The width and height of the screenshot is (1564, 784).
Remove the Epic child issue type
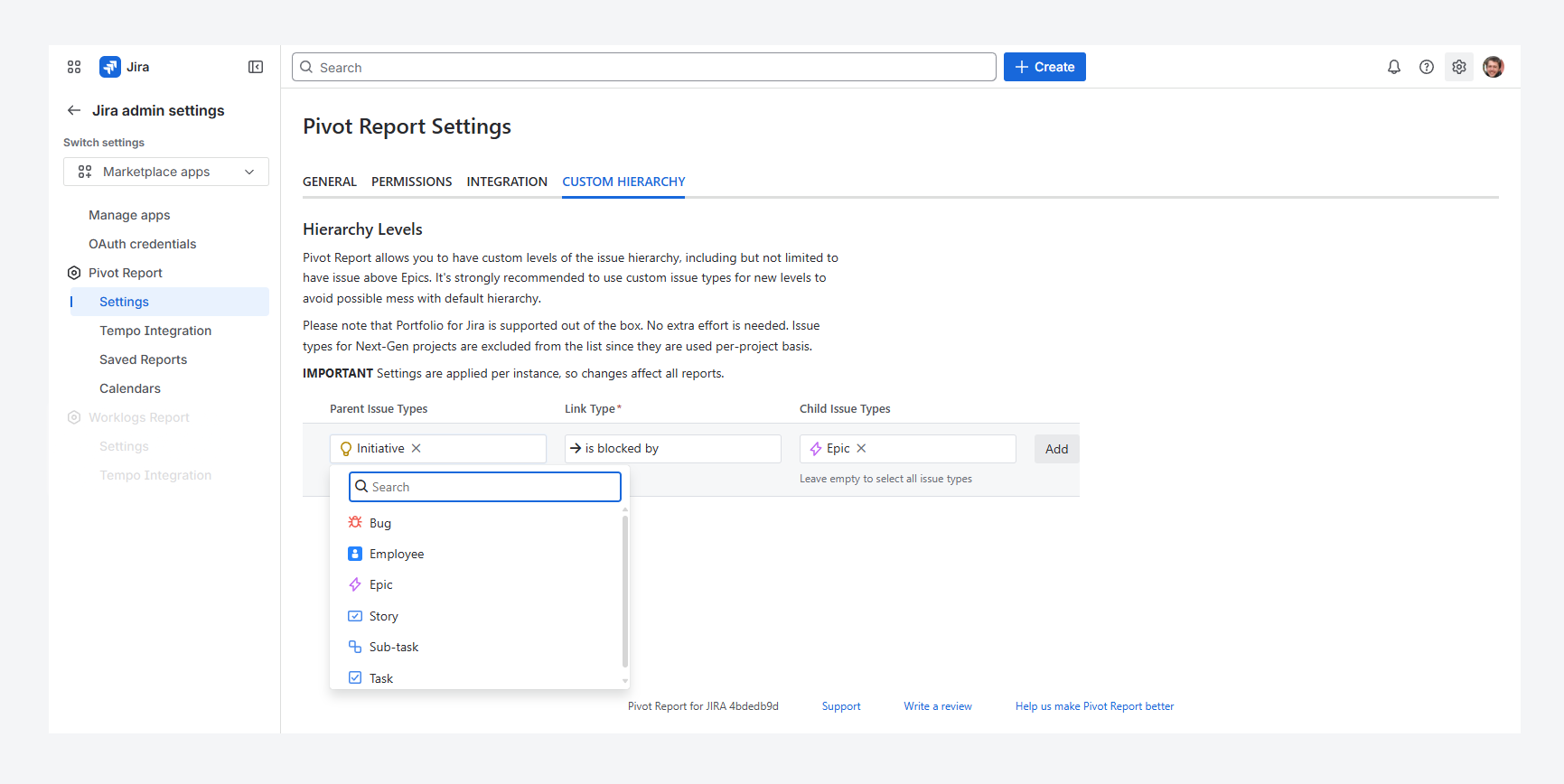point(861,448)
